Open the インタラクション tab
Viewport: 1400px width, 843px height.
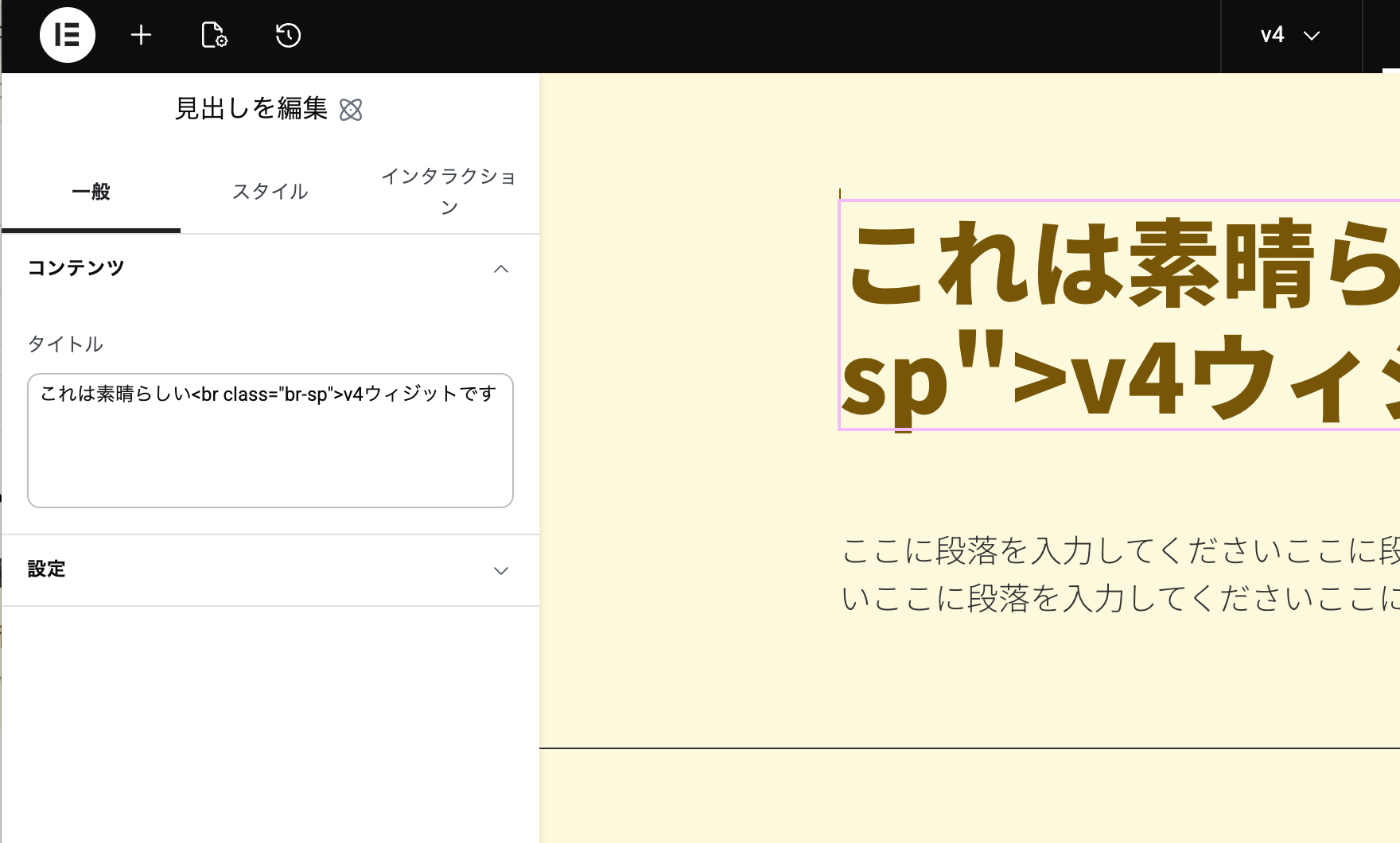pos(450,191)
